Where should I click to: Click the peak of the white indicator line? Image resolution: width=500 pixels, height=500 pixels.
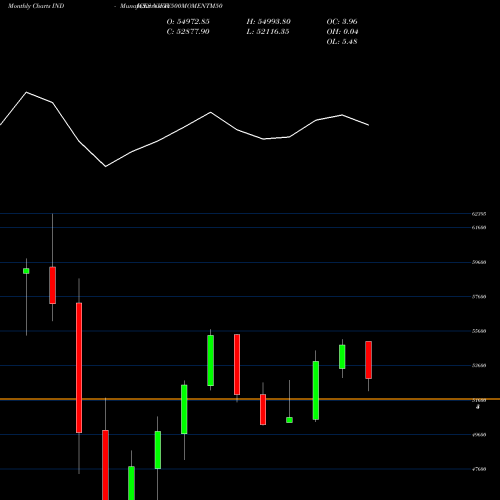click(x=27, y=92)
